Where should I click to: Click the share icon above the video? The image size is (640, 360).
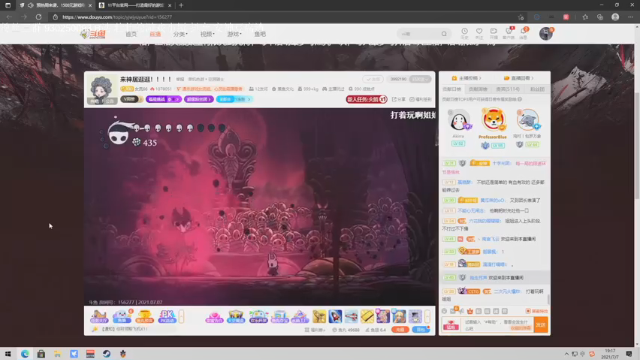tap(399, 99)
